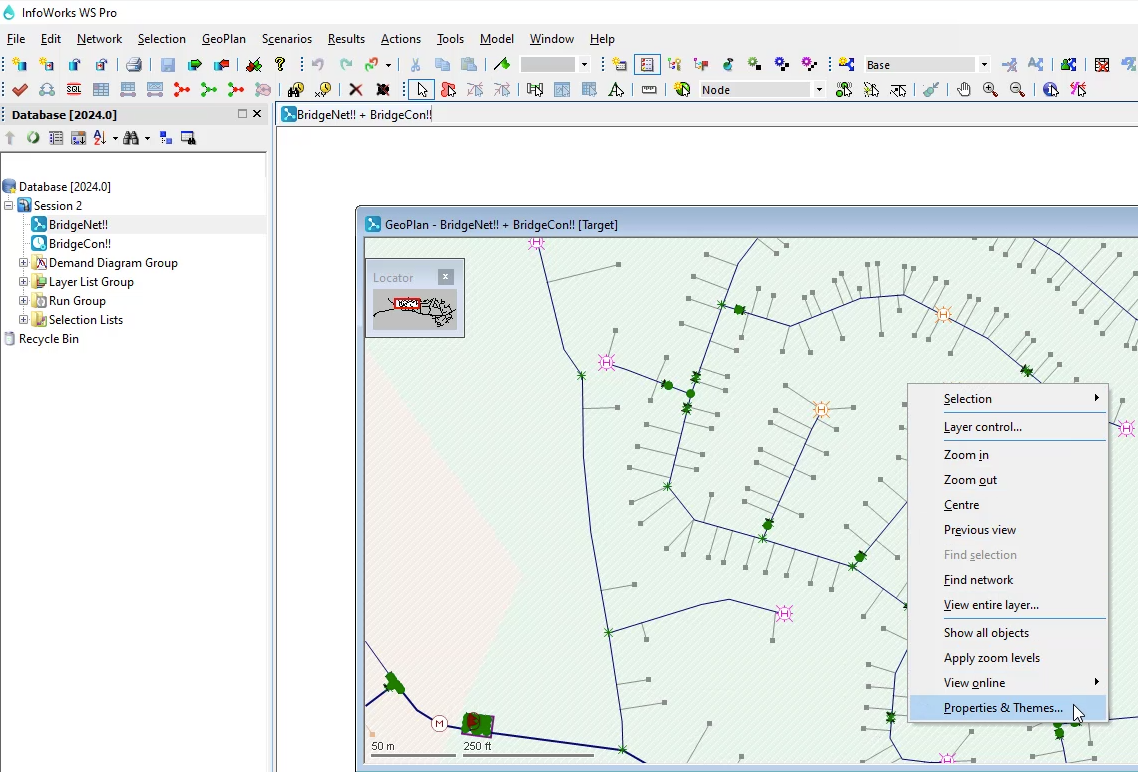
Task: Expand the Layer List Group node
Action: (23, 282)
